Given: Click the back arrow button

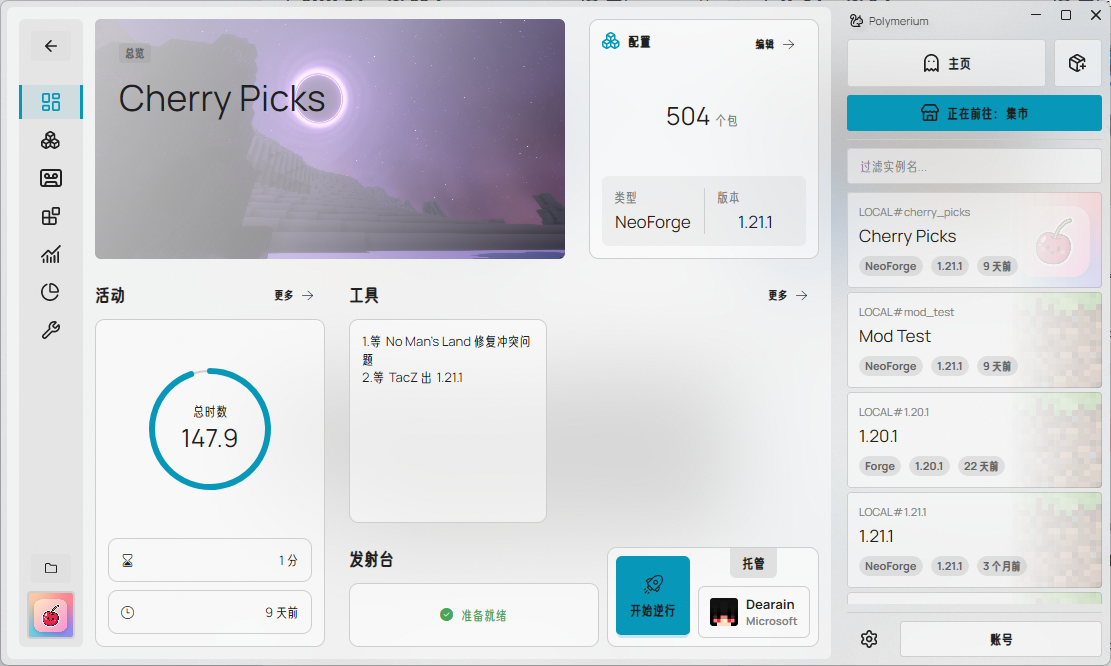Looking at the screenshot, I should 51,46.
